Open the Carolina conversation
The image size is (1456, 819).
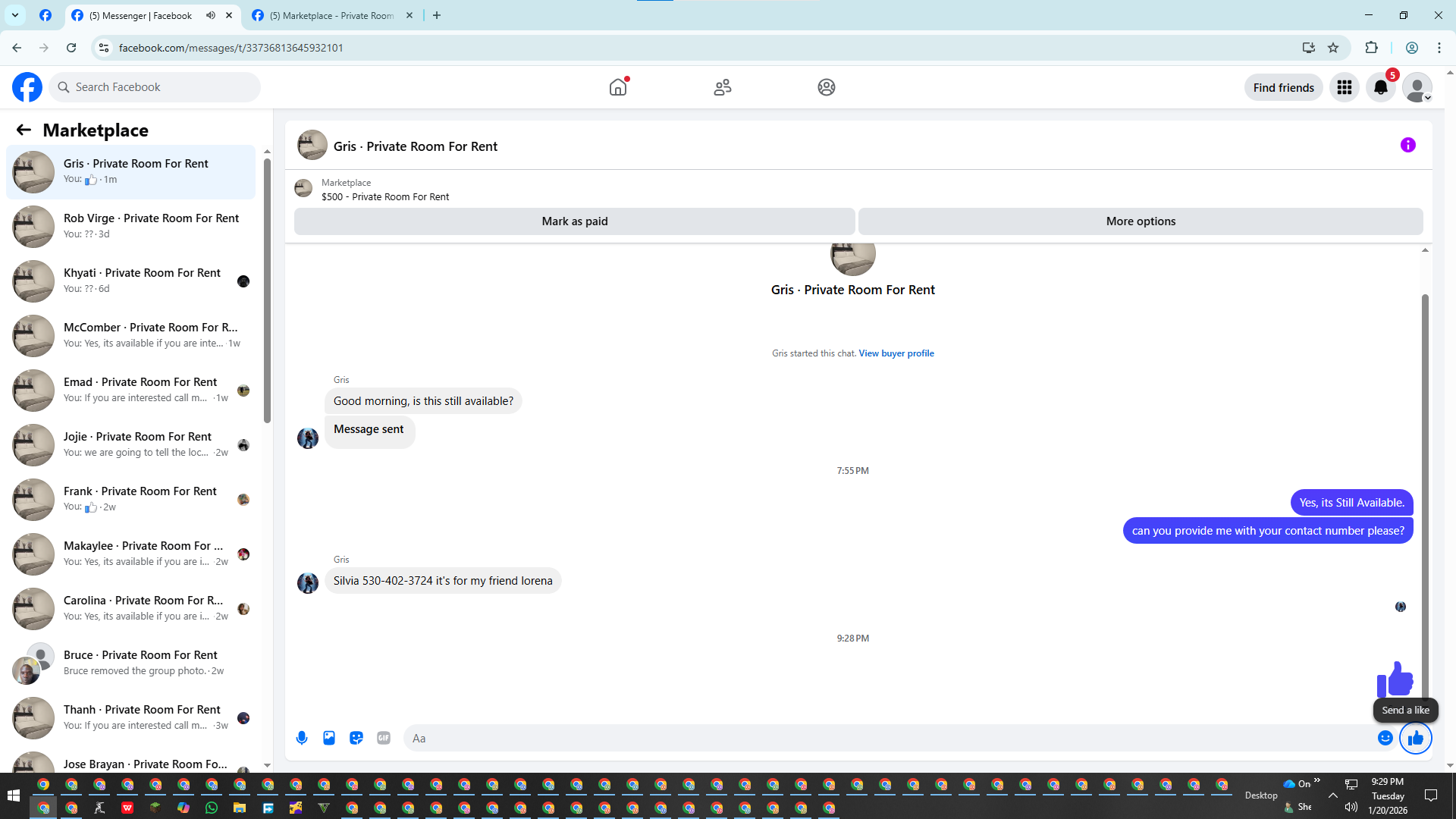click(x=130, y=608)
